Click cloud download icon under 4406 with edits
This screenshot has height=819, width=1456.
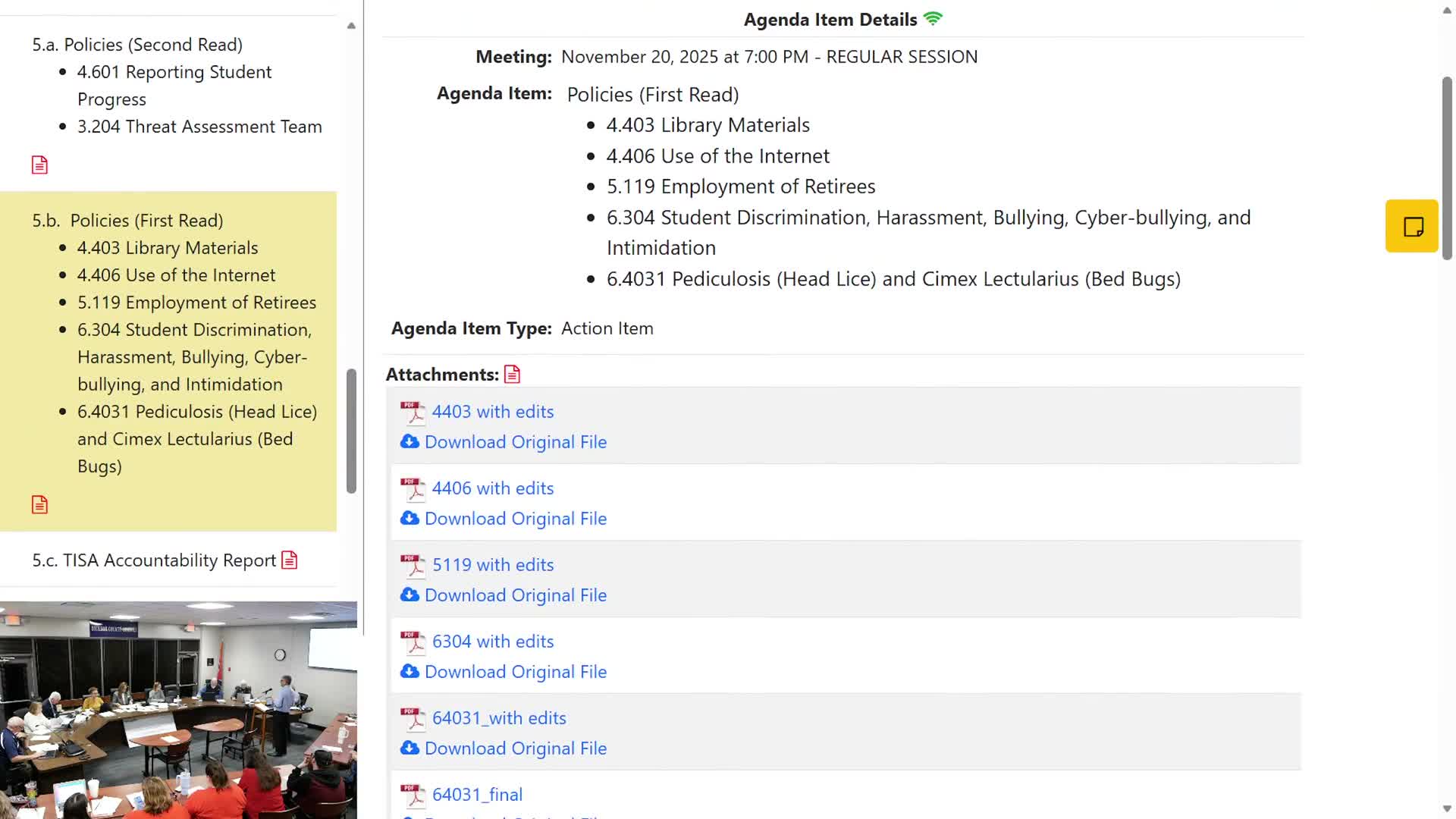409,519
